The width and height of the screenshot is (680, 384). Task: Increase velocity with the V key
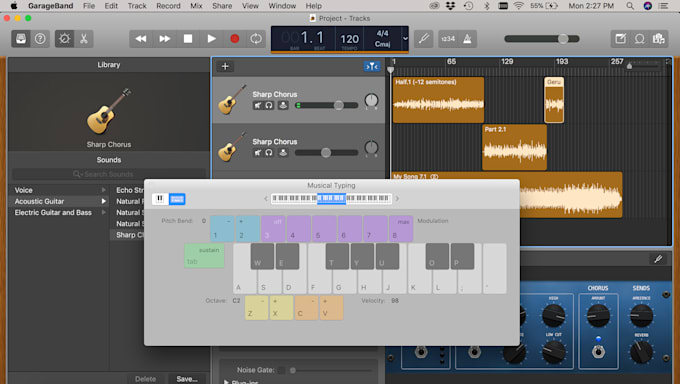[x=332, y=308]
